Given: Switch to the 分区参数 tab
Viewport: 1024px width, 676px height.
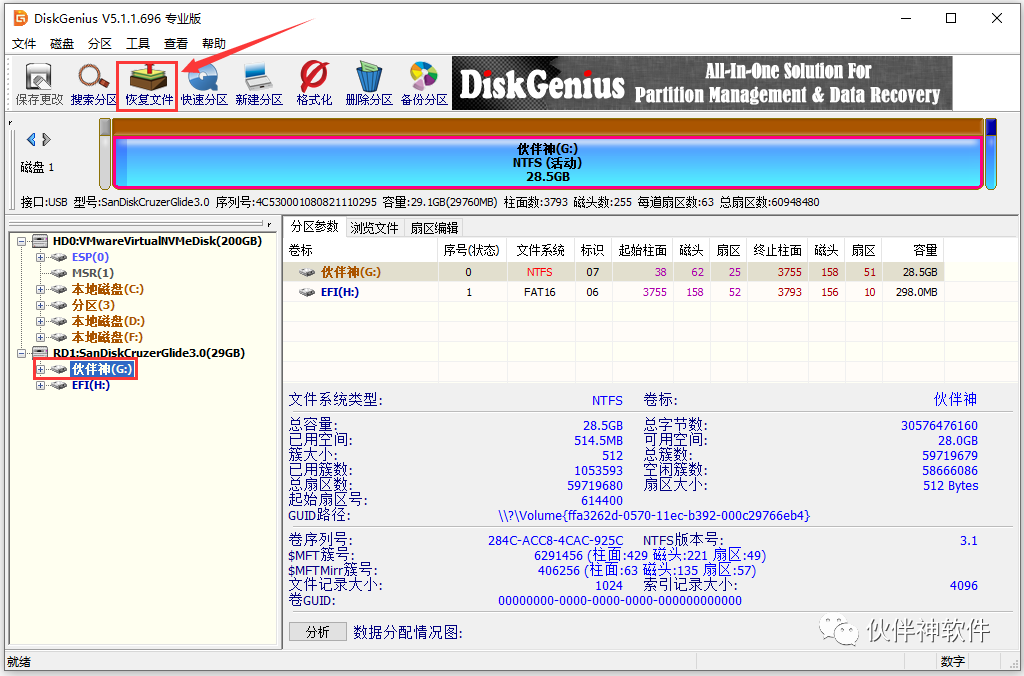Looking at the screenshot, I should [315, 227].
